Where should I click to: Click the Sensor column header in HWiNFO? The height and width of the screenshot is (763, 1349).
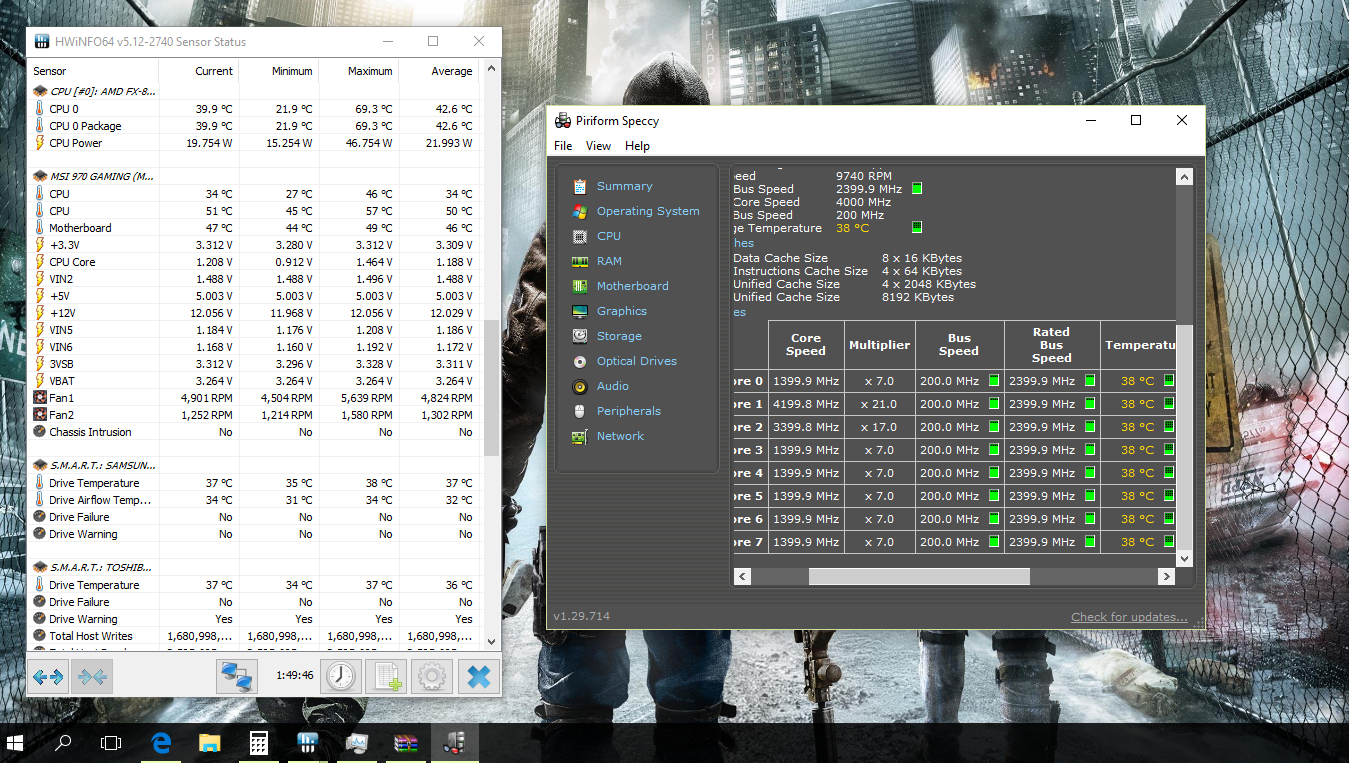[93, 71]
